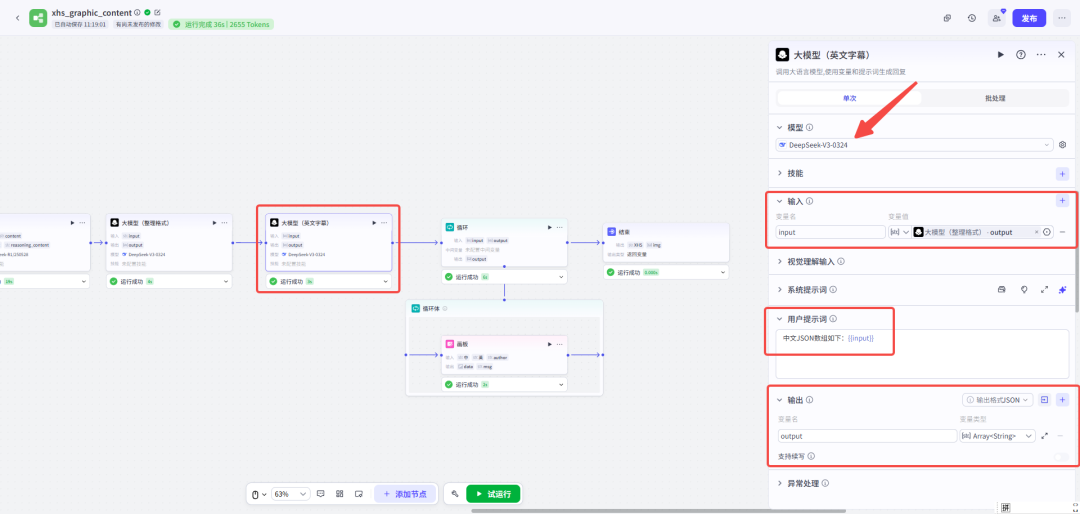Select the 结束 node on canvas
The image size is (1080, 514).
[665, 243]
